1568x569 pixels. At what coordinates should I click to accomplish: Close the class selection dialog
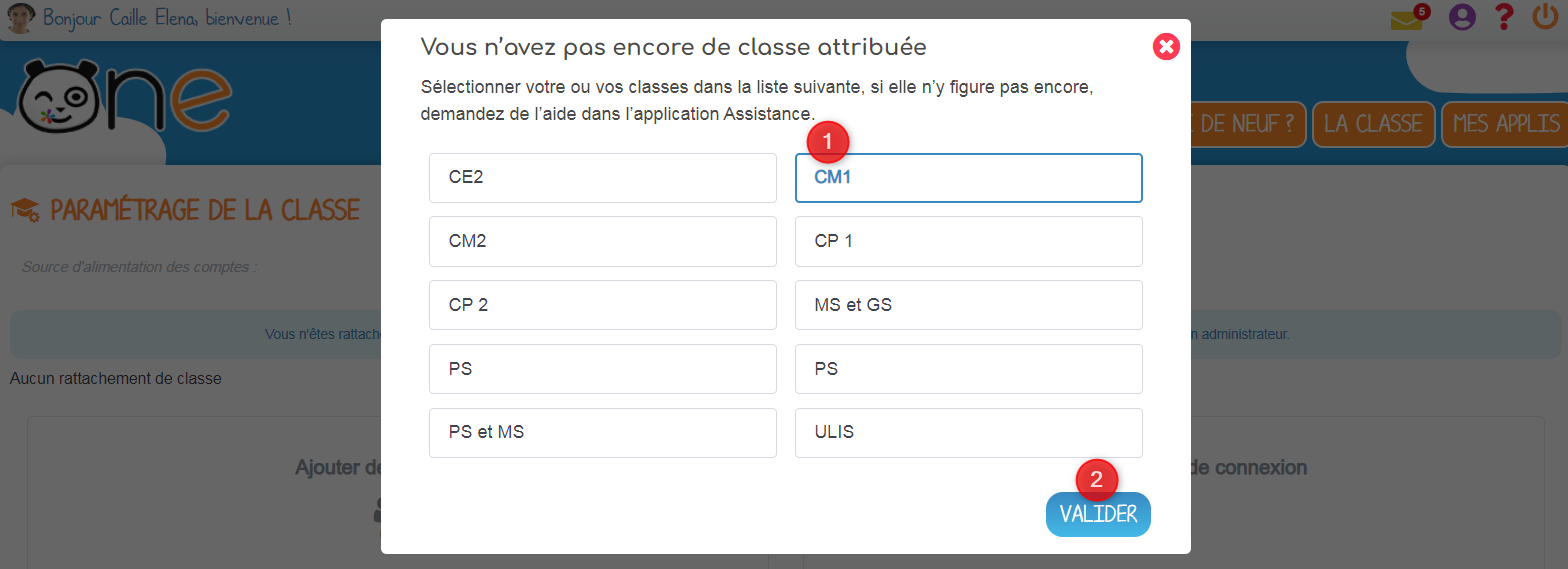coord(1166,47)
